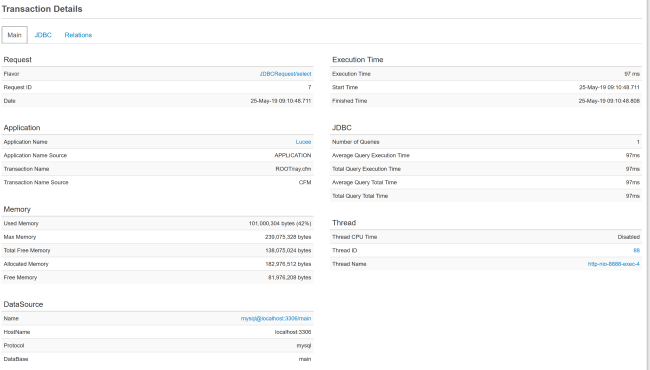Click the Average Query Total Time value
650x370 pixels.
(x=633, y=182)
